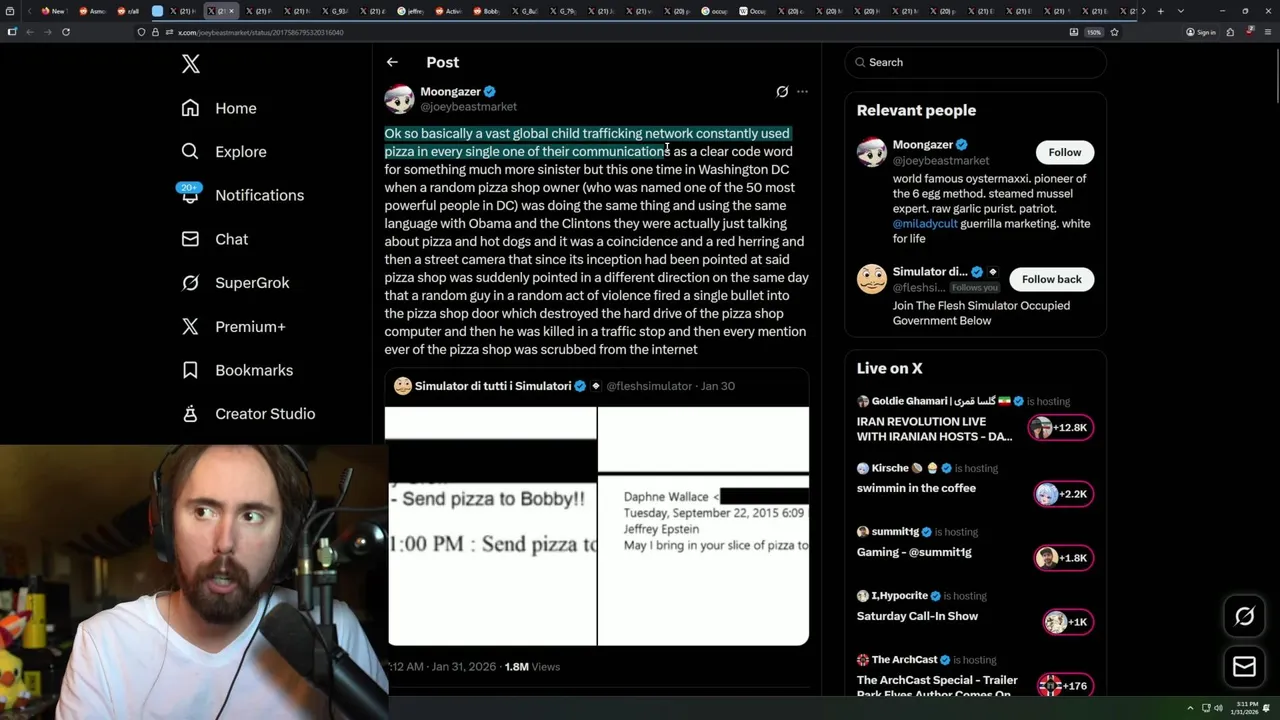Open the @miladycult mention link
The image size is (1280, 720).
925,224
